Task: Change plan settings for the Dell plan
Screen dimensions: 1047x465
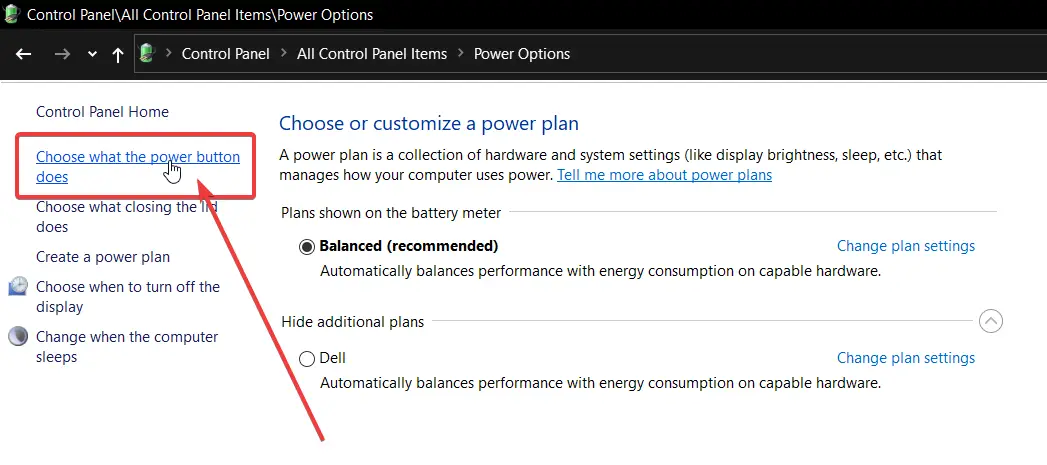Action: coord(906,358)
